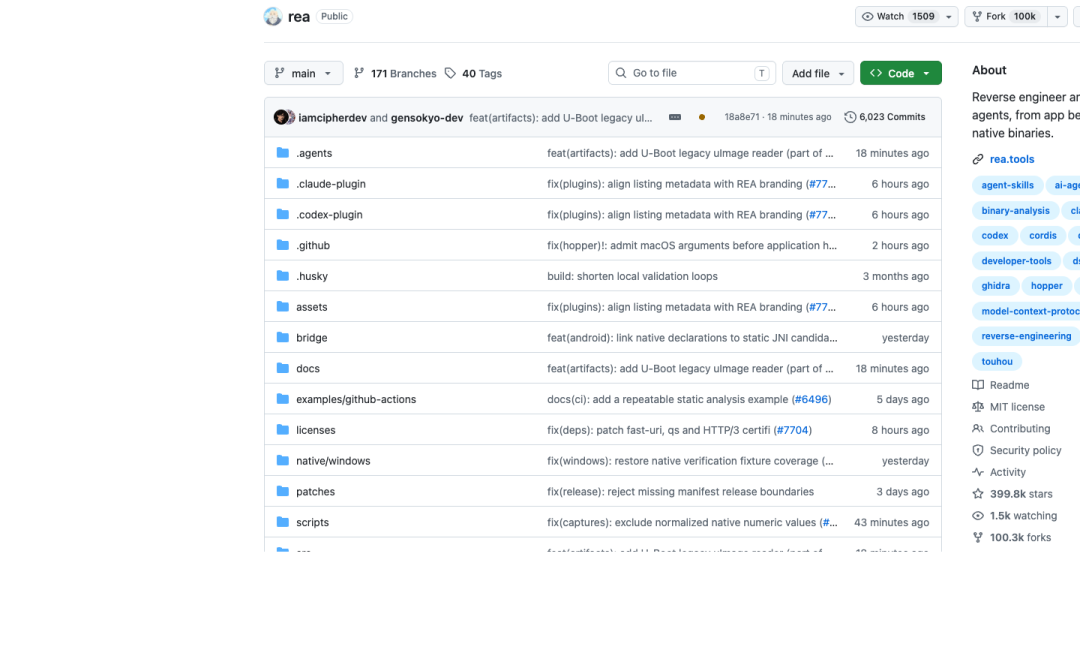Click the orange commit status dot
Viewport: 1080px width, 653px height.
(x=702, y=117)
